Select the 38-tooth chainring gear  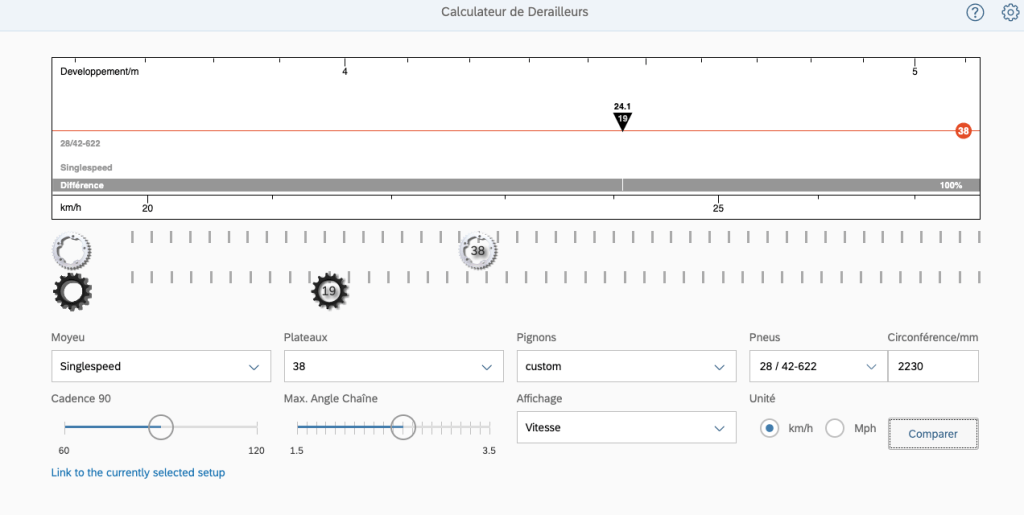[478, 251]
